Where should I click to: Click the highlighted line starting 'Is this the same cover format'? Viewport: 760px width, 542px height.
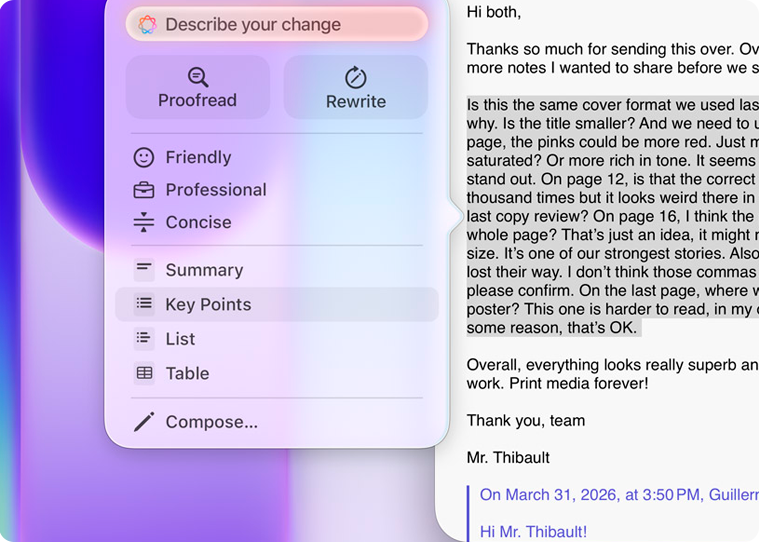pos(613,105)
